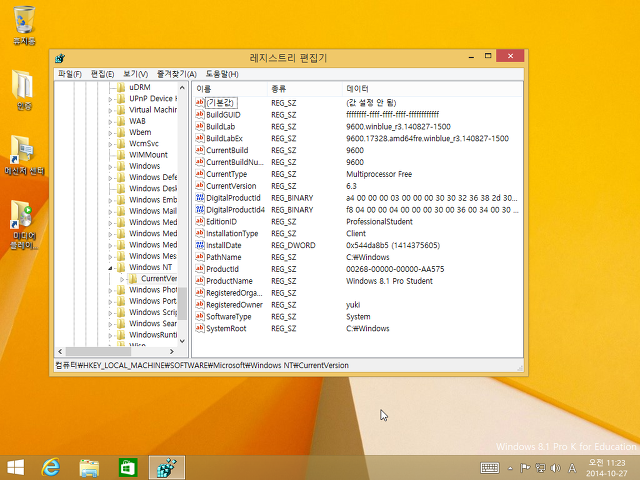Select the SoftwareType value name
Viewport: 640px width, 480px height.
(229, 317)
